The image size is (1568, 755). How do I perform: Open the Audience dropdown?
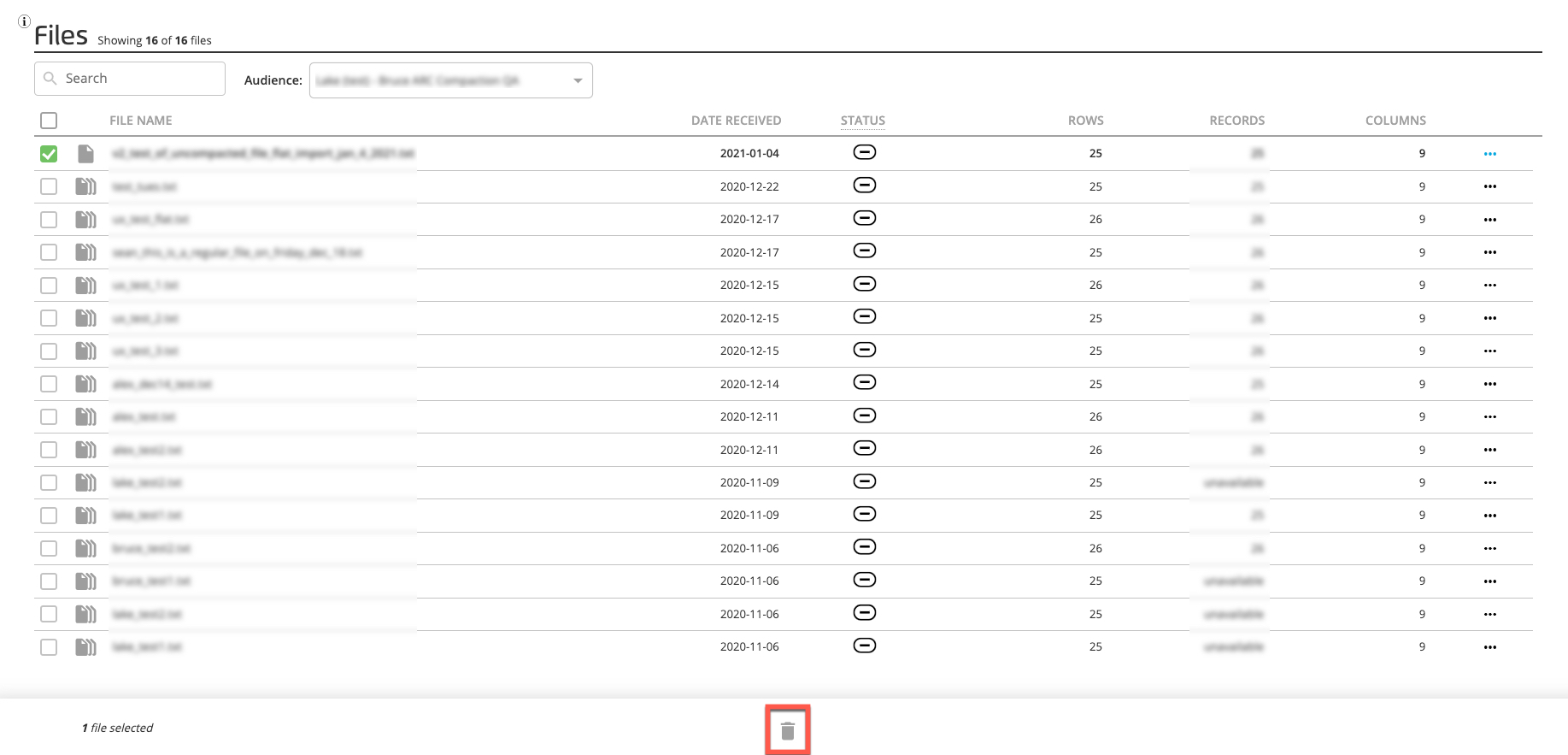click(x=450, y=80)
